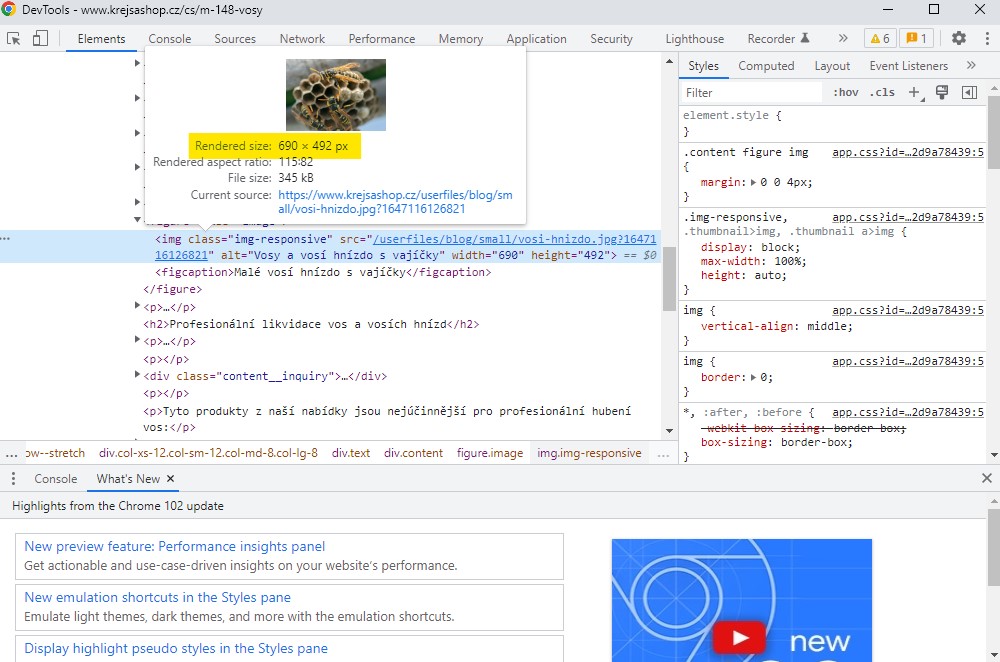Expand the div content__inquiry node

click(x=139, y=376)
